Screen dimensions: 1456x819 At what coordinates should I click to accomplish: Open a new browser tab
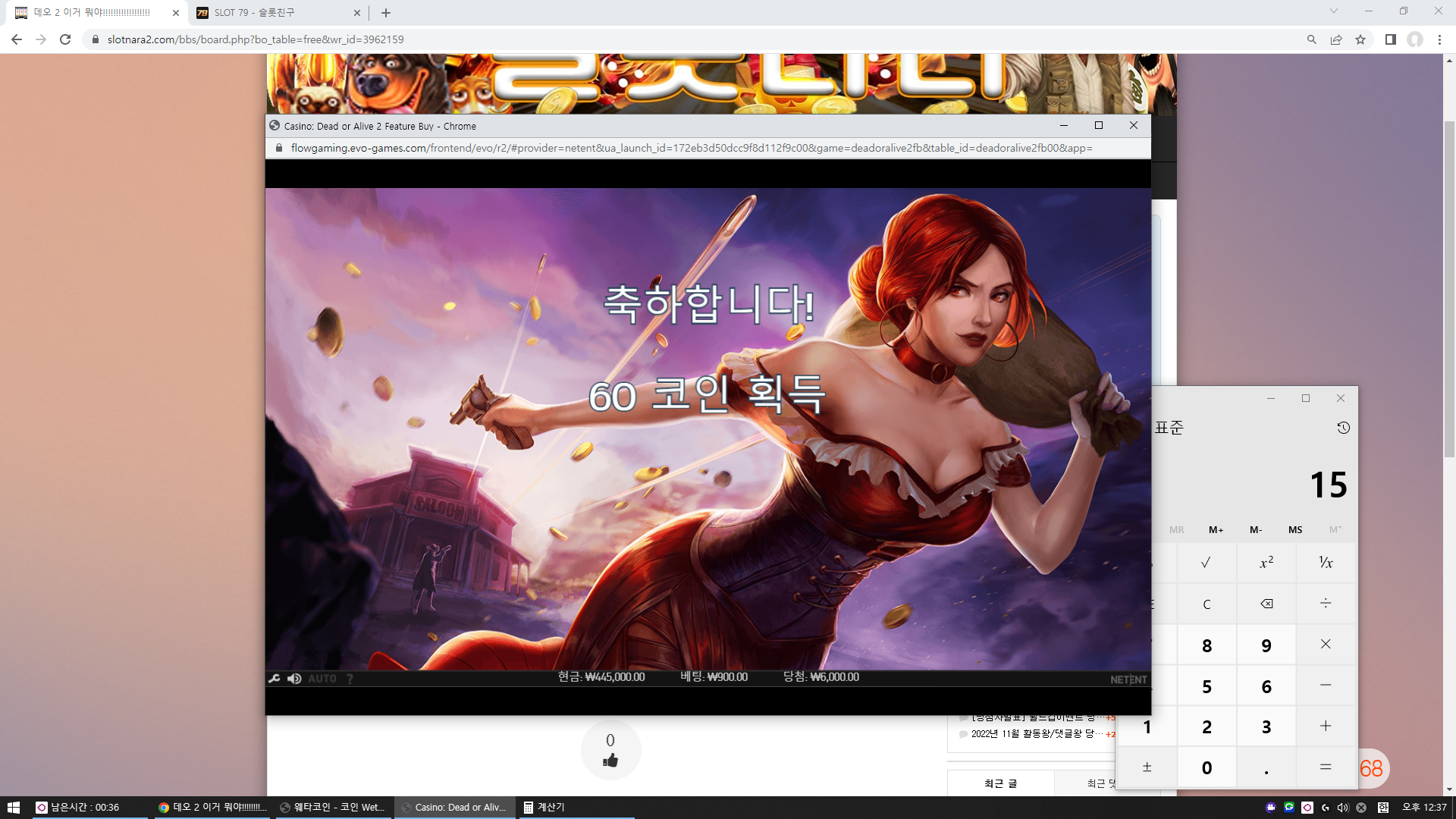(386, 13)
